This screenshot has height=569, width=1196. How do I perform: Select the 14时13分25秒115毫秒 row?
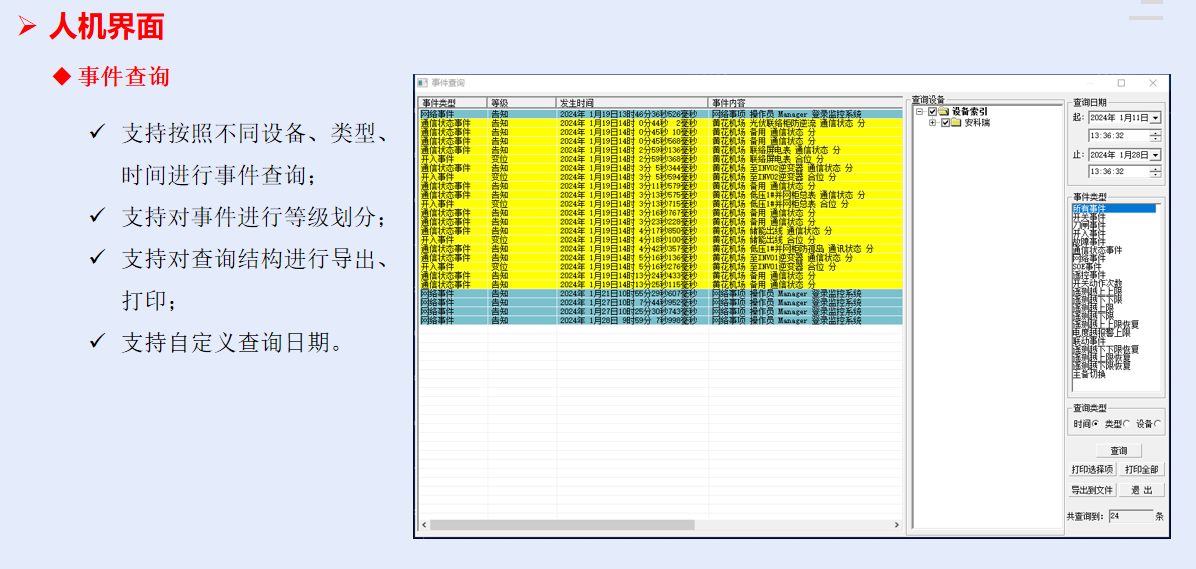[x=661, y=284]
